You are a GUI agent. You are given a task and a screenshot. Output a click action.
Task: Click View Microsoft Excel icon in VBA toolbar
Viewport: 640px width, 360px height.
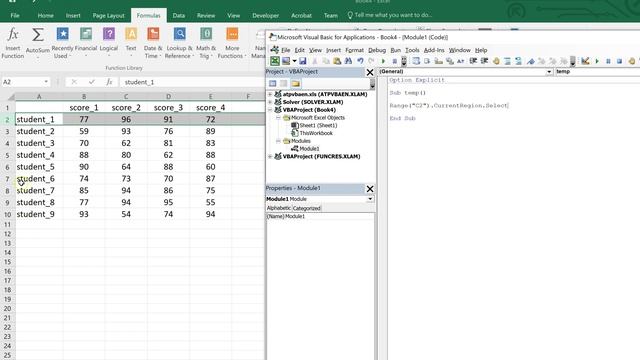(x=275, y=61)
